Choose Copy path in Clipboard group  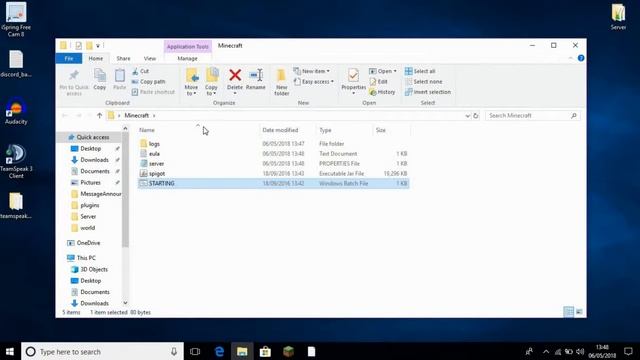pyautogui.click(x=149, y=82)
